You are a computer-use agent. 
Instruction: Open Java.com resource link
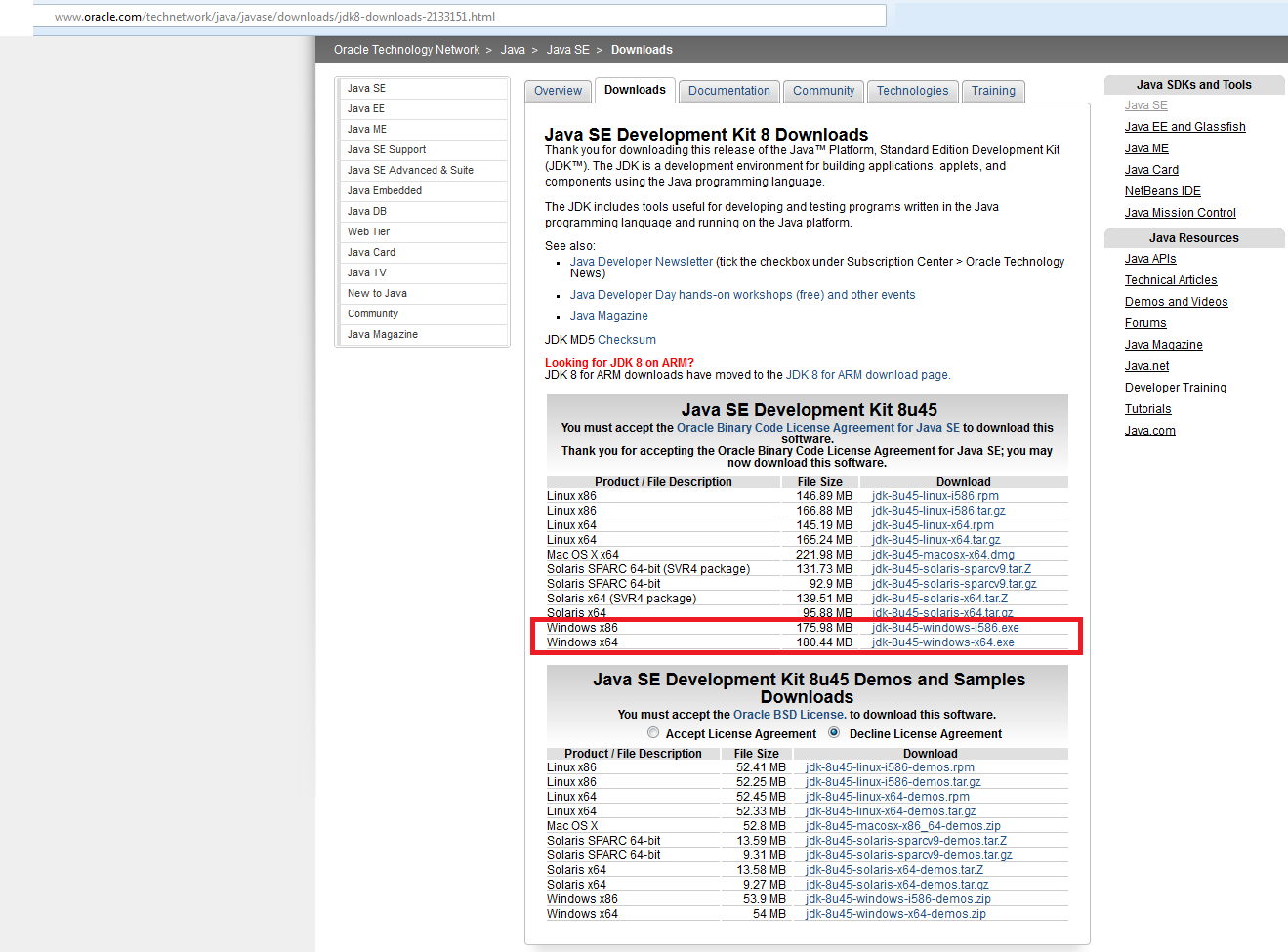1150,431
